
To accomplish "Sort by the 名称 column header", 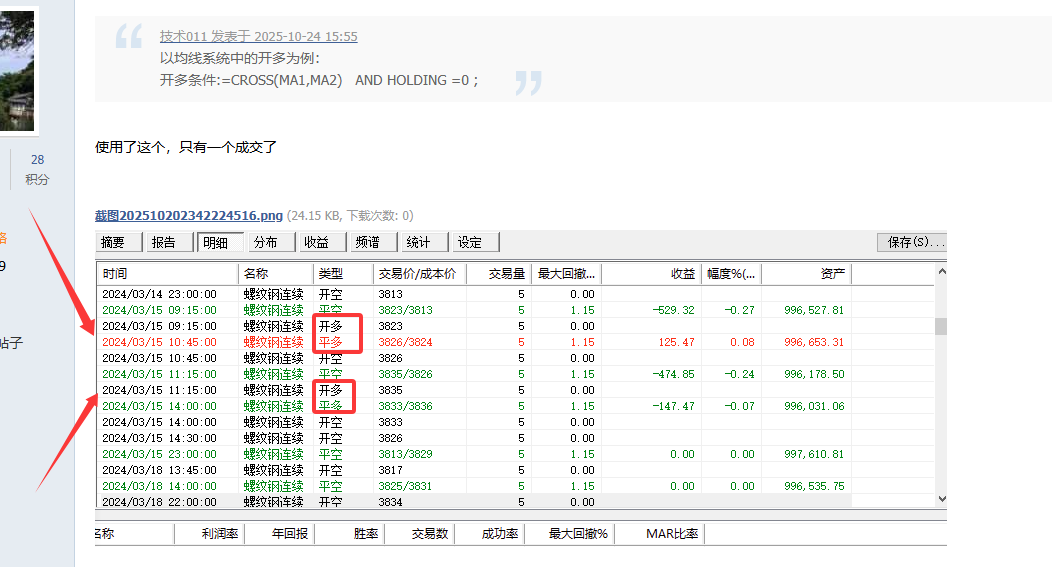I will tap(275, 274).
